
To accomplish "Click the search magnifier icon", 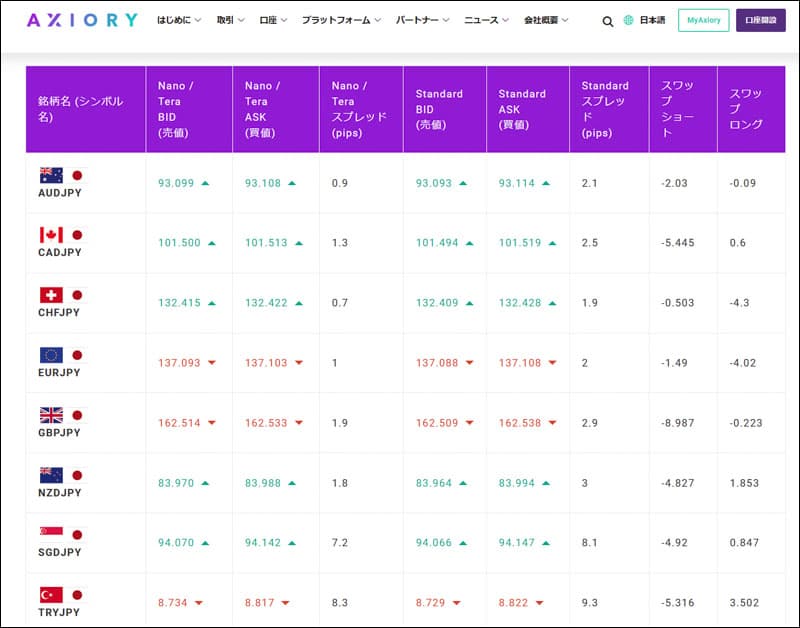I will [607, 19].
